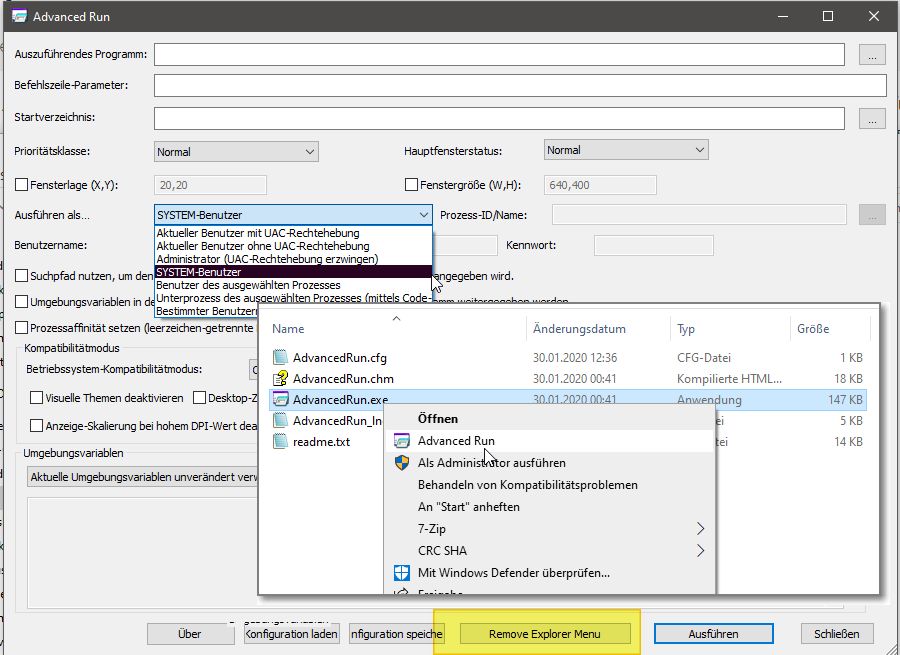Click the Windows Defender shield icon
This screenshot has width=900, height=655.
[x=402, y=573]
